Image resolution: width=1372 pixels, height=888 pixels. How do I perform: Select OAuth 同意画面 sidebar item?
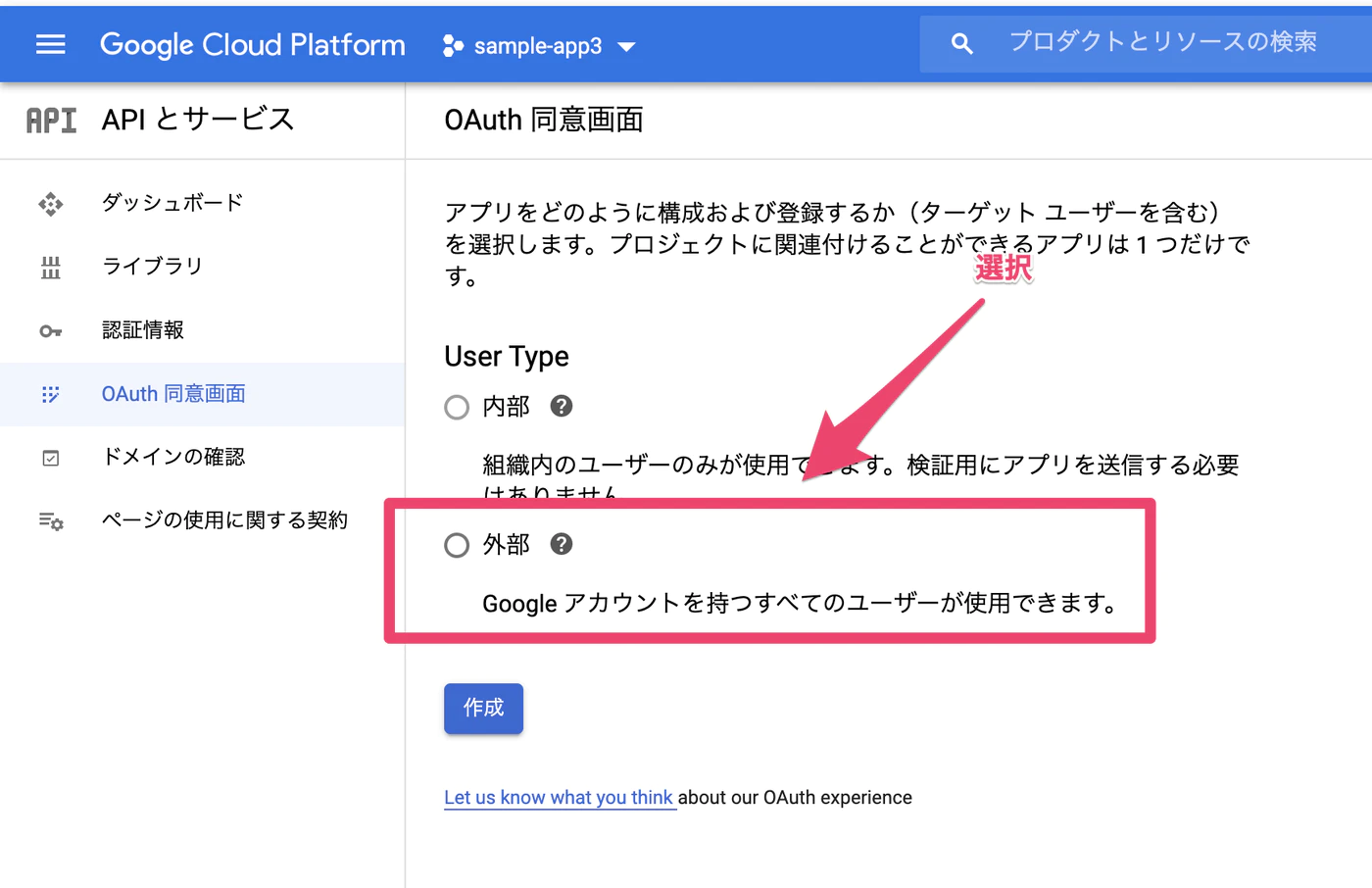[x=202, y=394]
